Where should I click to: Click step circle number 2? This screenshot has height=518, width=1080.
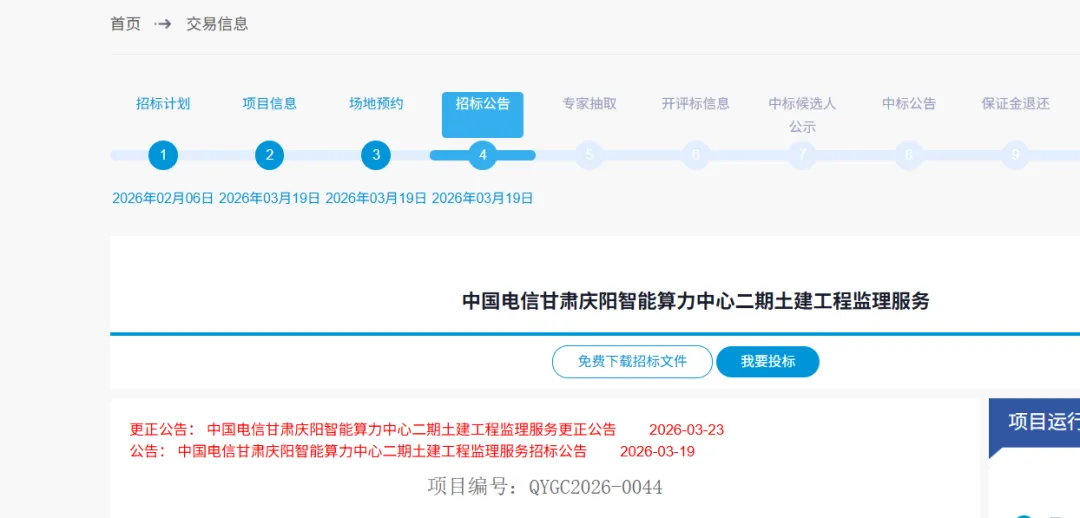click(269, 155)
